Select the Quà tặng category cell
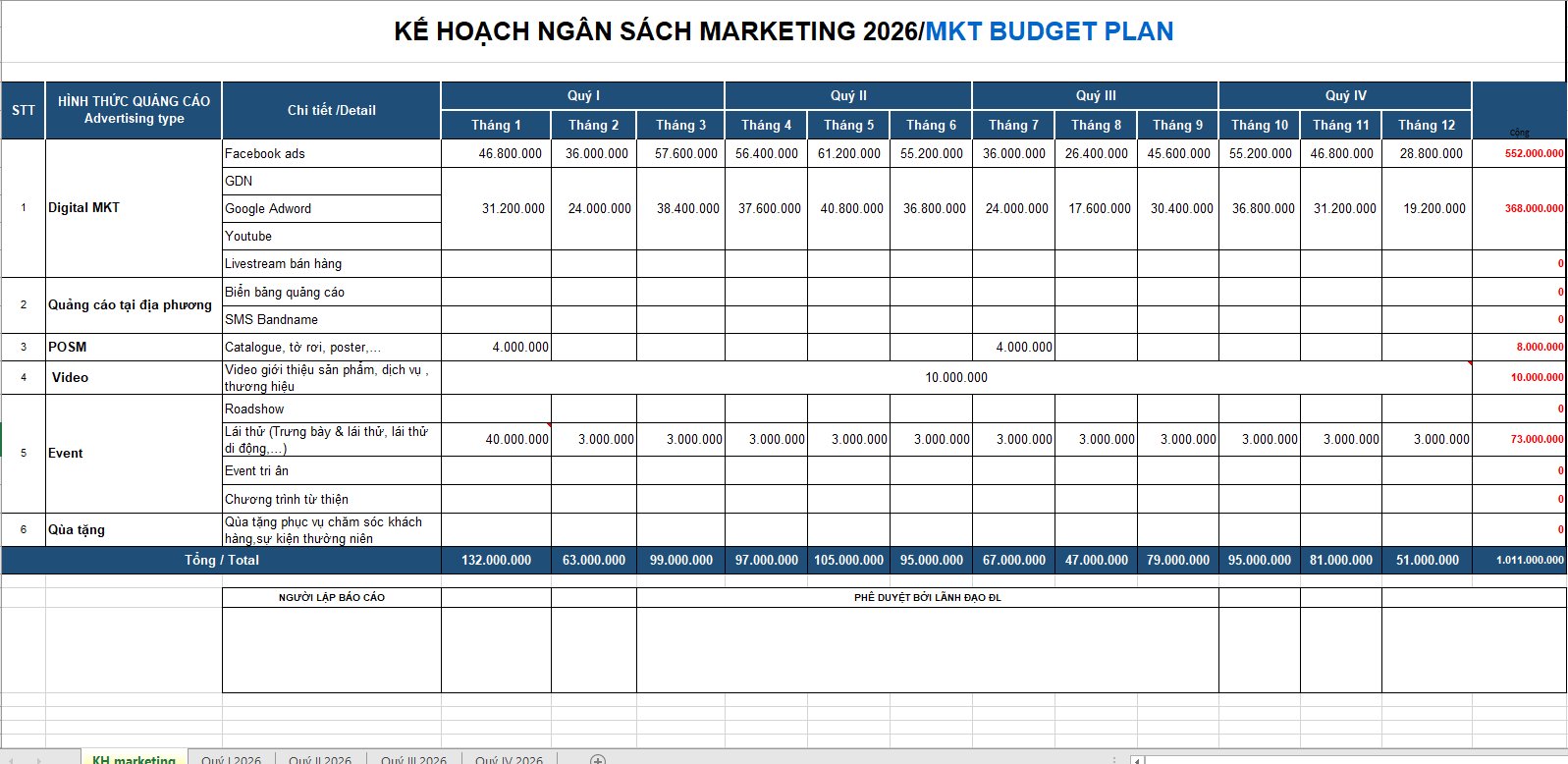1568x764 pixels. click(x=134, y=529)
